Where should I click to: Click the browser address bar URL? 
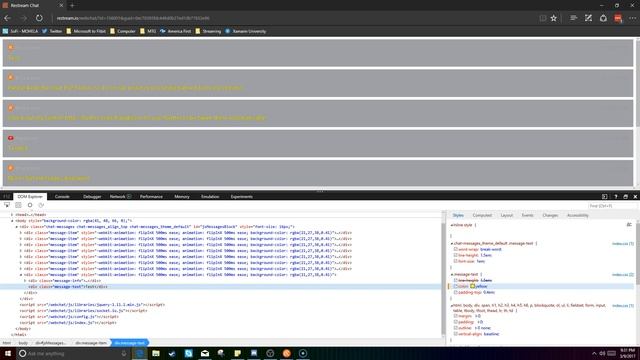(x=133, y=18)
